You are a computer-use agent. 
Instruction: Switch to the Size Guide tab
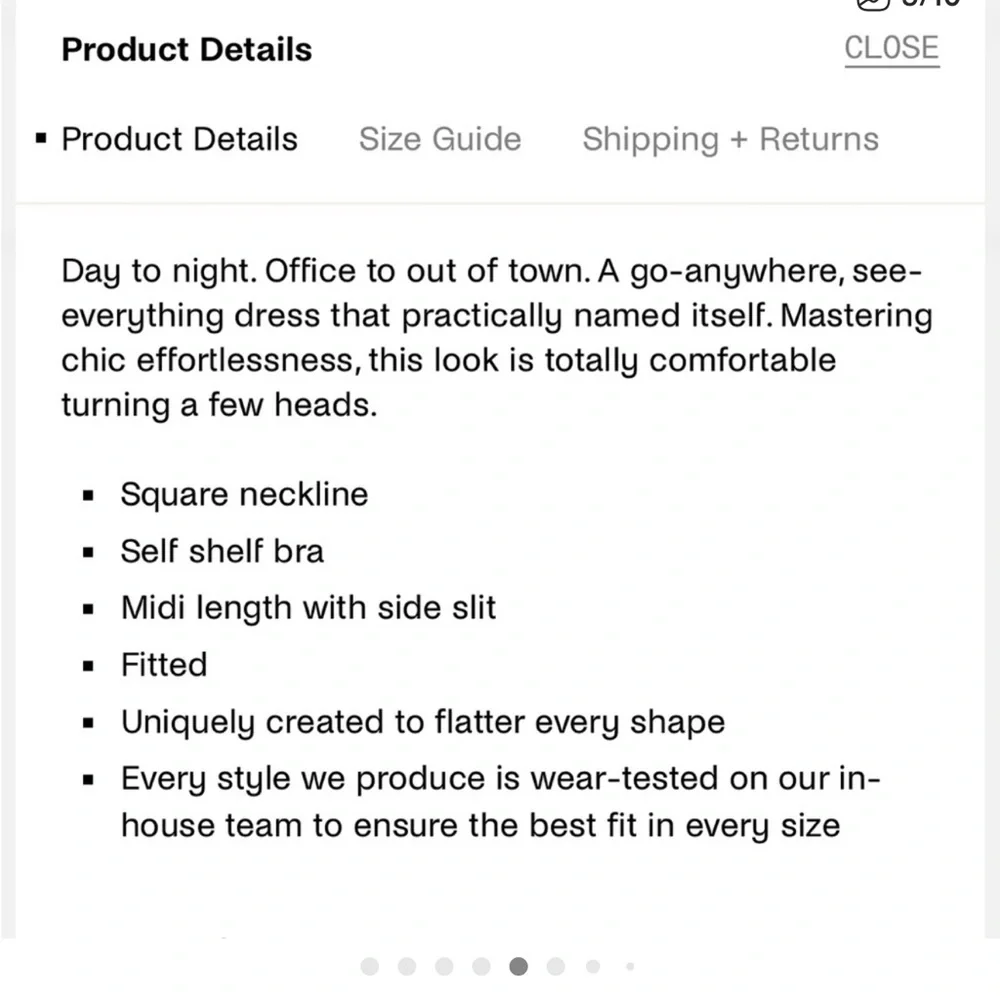point(440,139)
